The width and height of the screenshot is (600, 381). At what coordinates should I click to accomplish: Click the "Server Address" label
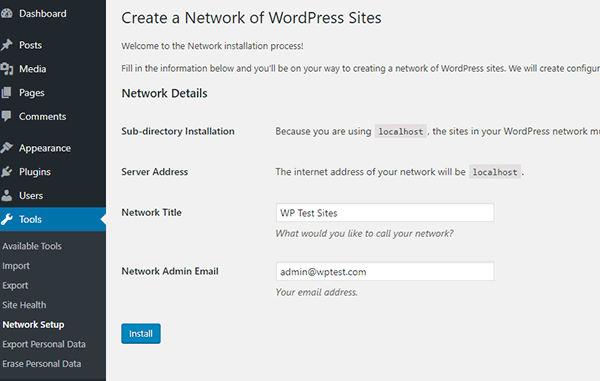point(155,172)
